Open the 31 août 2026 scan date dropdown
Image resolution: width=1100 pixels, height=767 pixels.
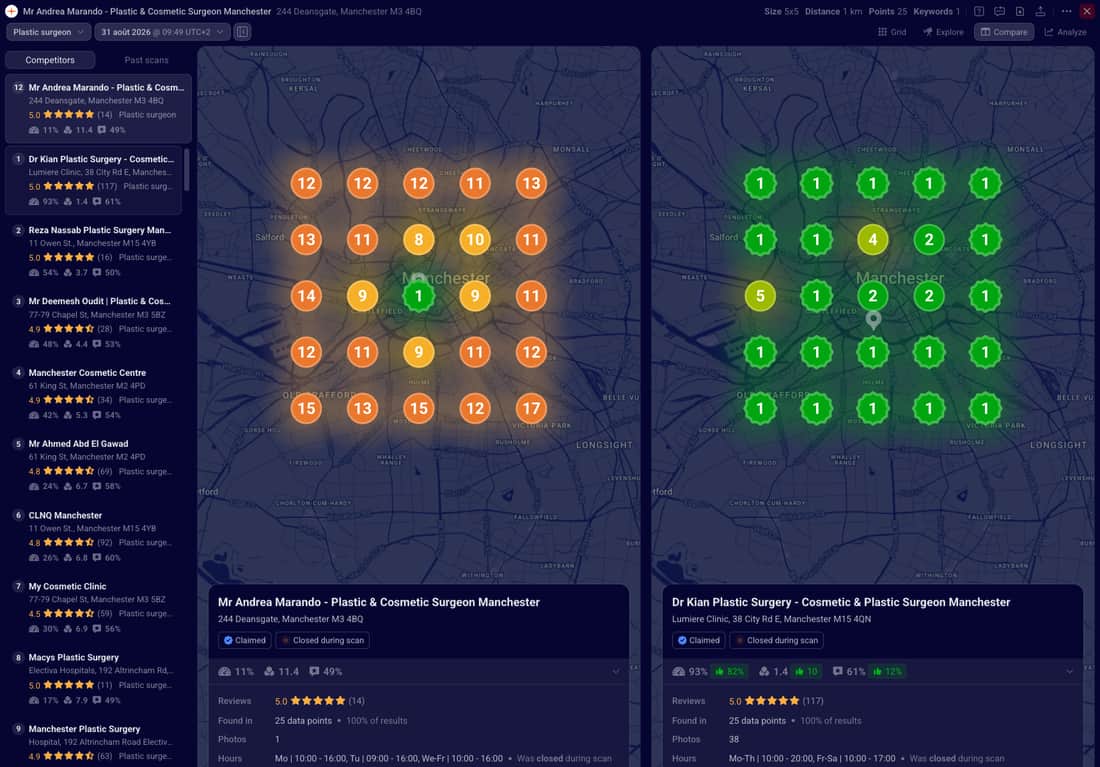pos(162,32)
